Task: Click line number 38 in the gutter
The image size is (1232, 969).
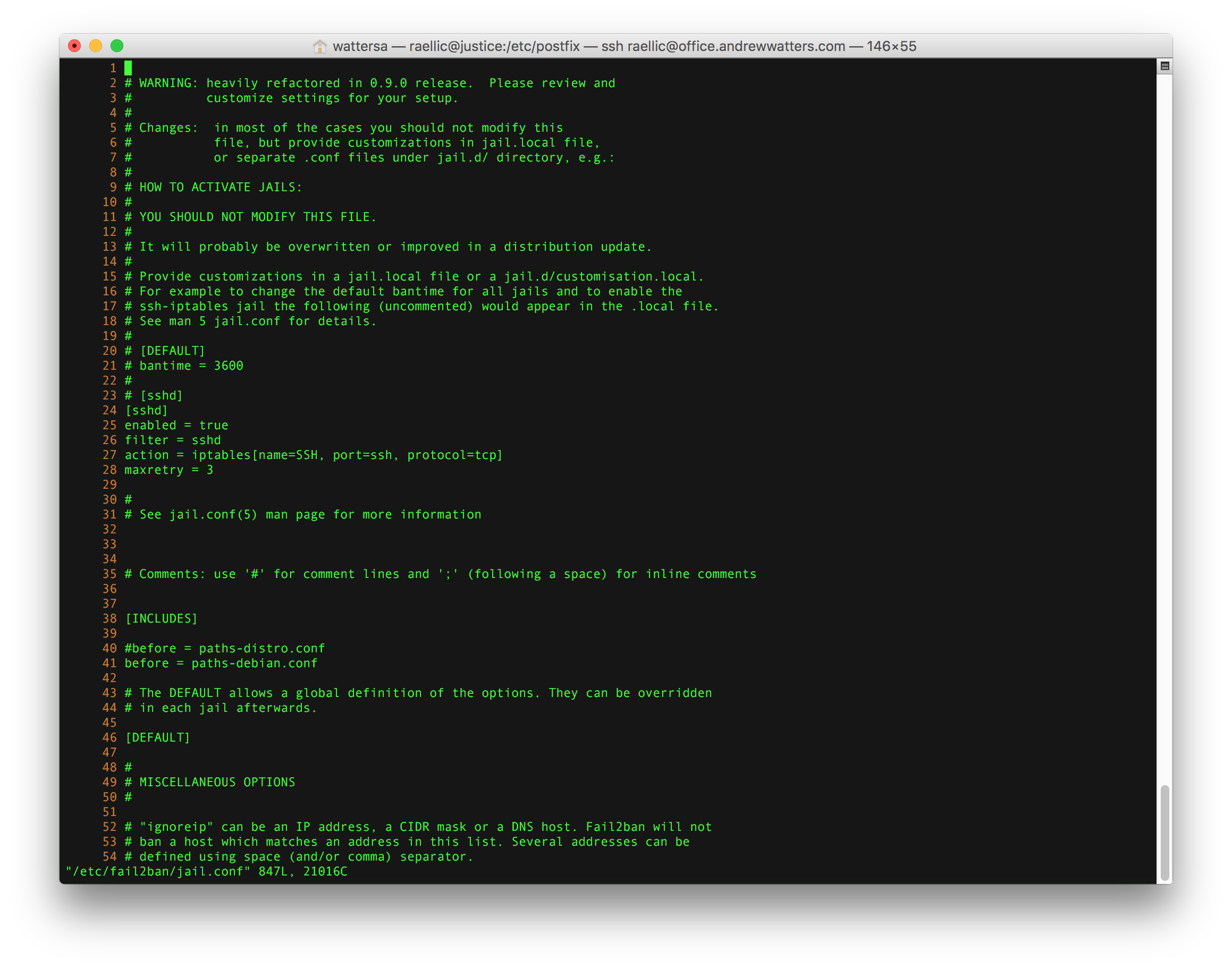Action: 109,619
